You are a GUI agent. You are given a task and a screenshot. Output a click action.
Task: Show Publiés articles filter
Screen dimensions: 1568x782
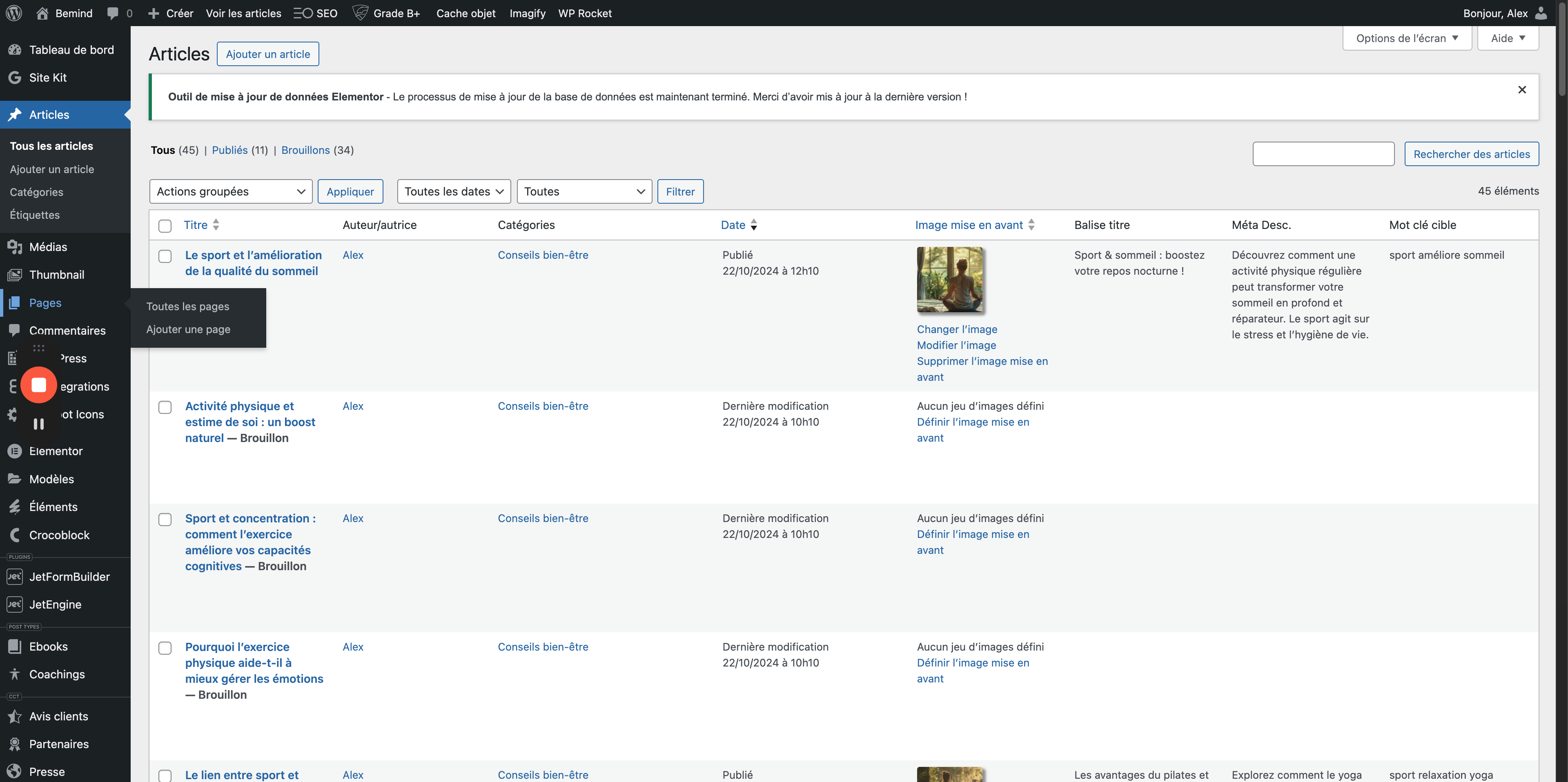click(x=229, y=150)
